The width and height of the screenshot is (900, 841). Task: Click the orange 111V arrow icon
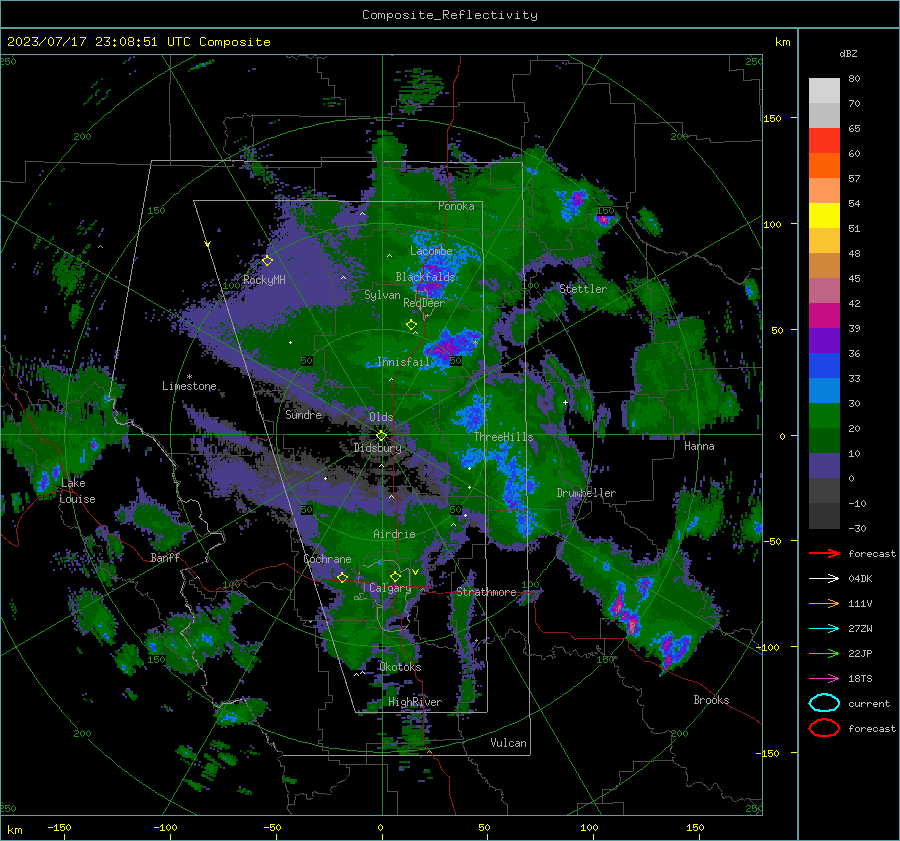[x=824, y=603]
